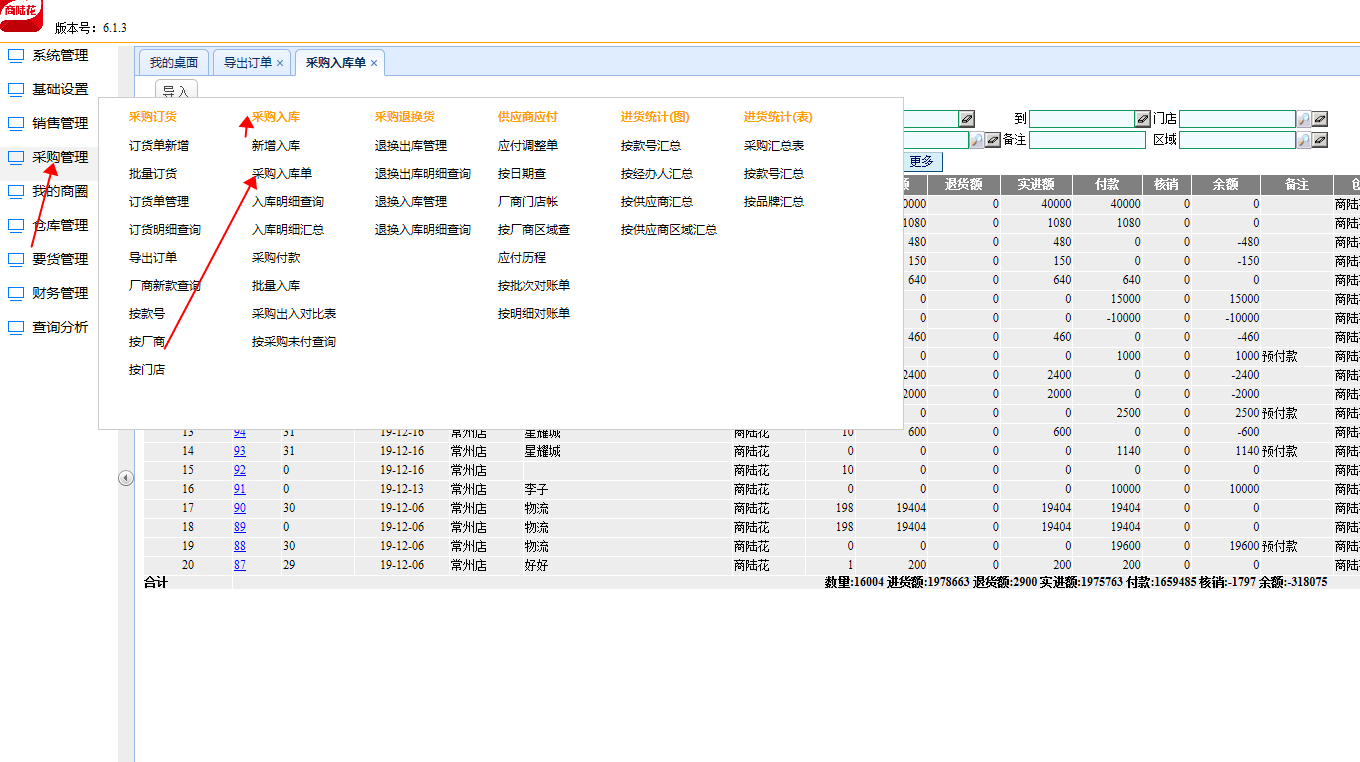The width and height of the screenshot is (1360, 762).
Task: Click the 基础设置 sidebar icon
Action: [x=16, y=90]
